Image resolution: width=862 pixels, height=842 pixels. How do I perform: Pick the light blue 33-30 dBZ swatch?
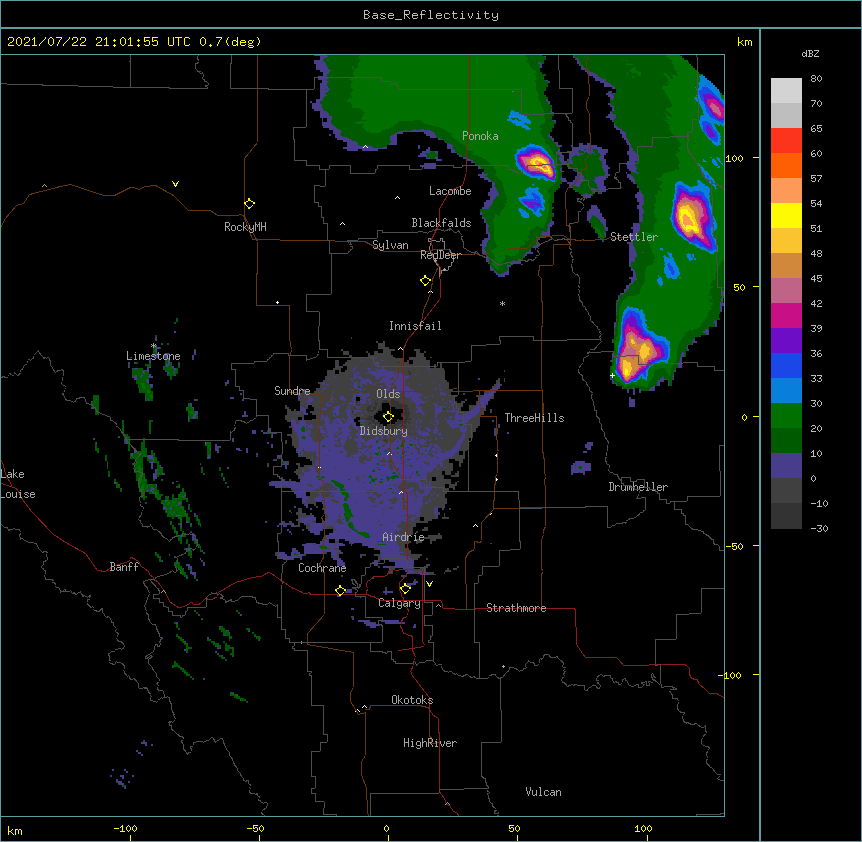click(786, 391)
